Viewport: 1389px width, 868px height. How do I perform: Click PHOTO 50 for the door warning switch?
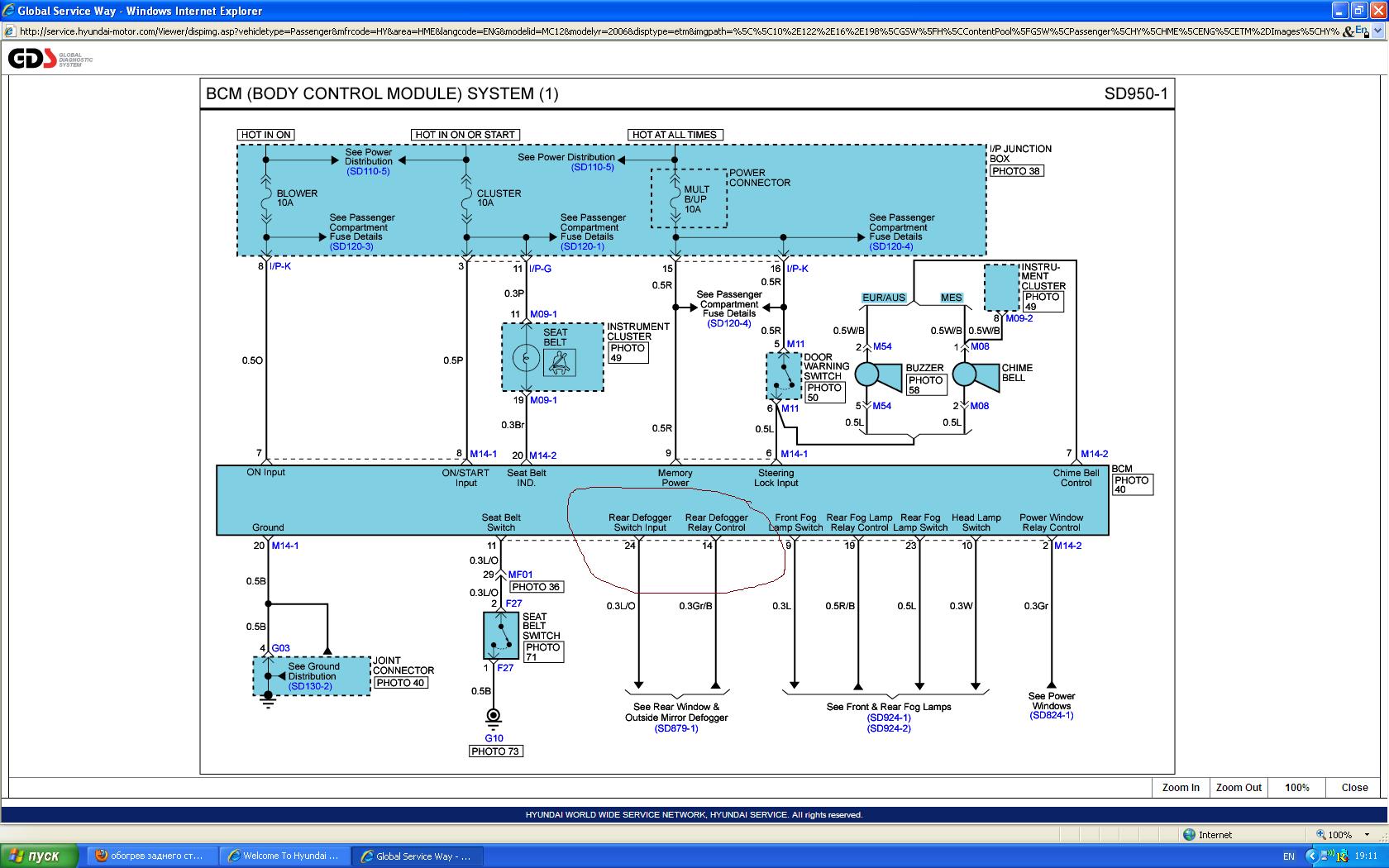(824, 393)
